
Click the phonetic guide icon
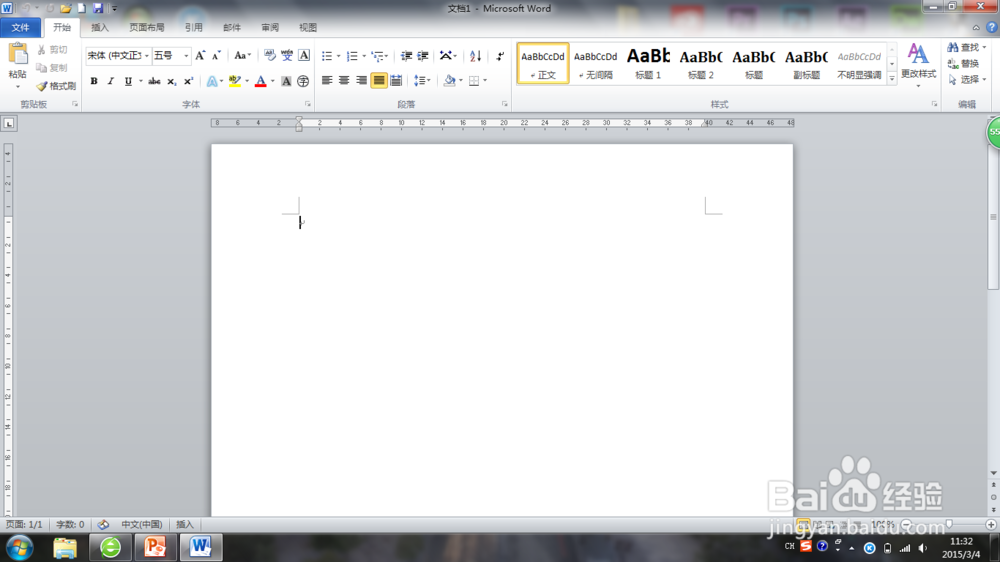click(x=287, y=56)
